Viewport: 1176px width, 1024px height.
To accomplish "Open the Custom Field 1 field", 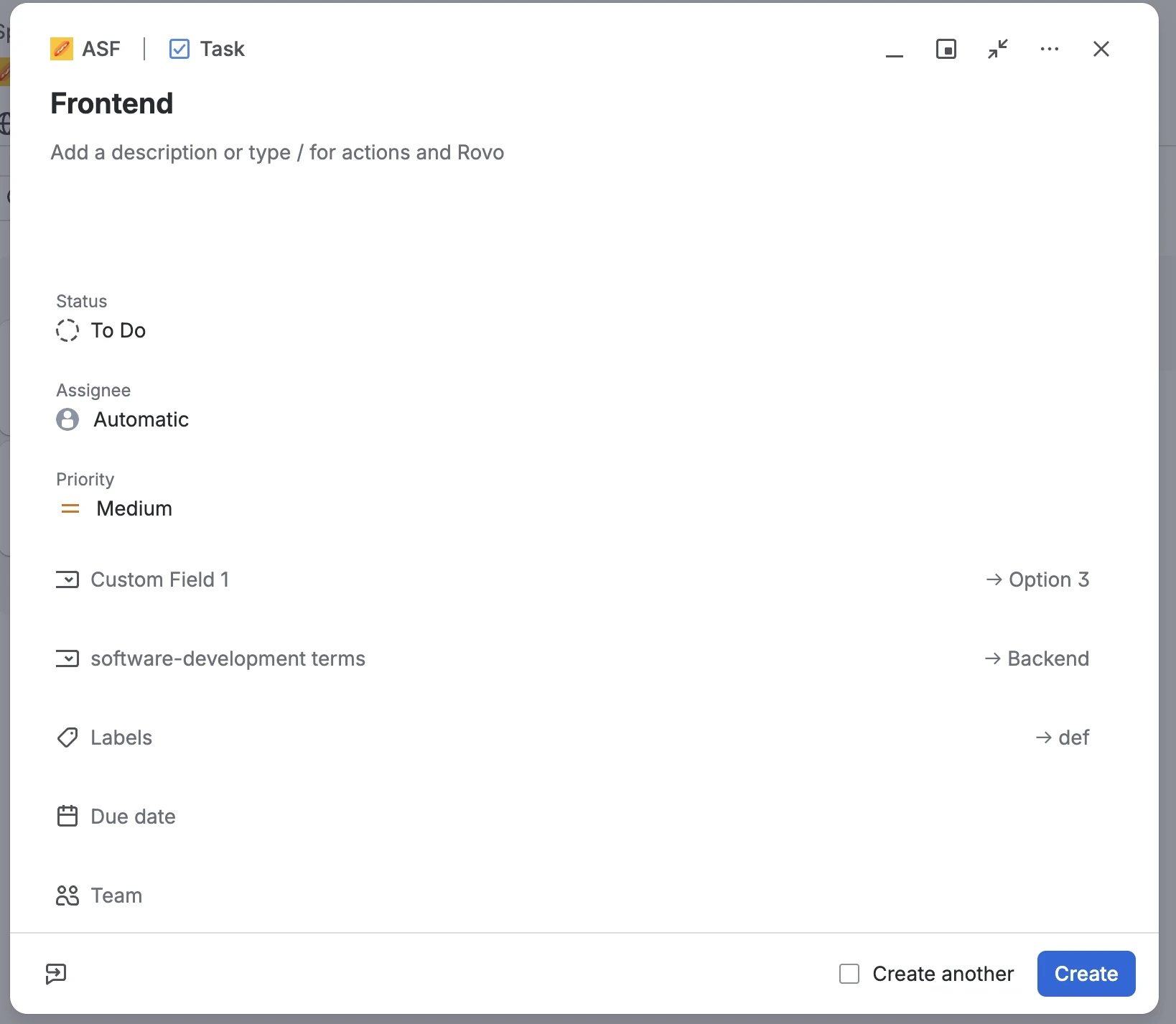I will tap(160, 580).
